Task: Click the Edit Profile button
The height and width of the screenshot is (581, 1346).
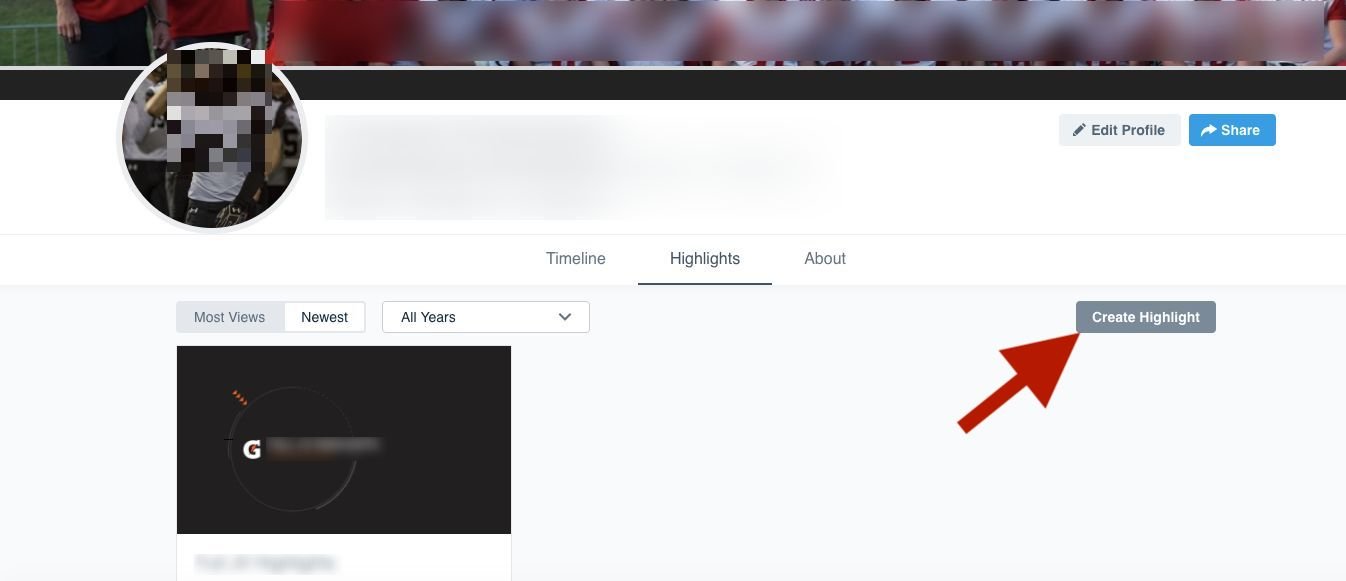Action: [1119, 130]
